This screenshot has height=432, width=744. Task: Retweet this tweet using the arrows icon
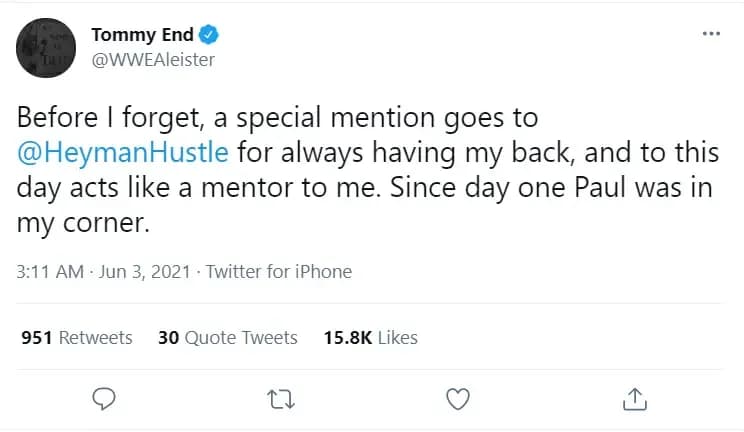pos(281,399)
